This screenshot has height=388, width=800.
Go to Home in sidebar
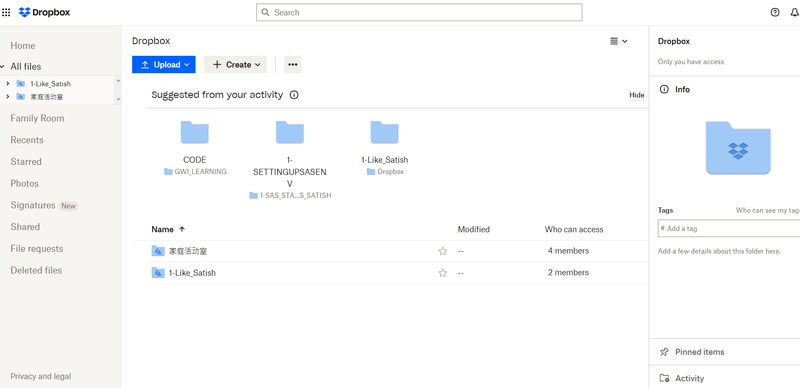[x=23, y=46]
